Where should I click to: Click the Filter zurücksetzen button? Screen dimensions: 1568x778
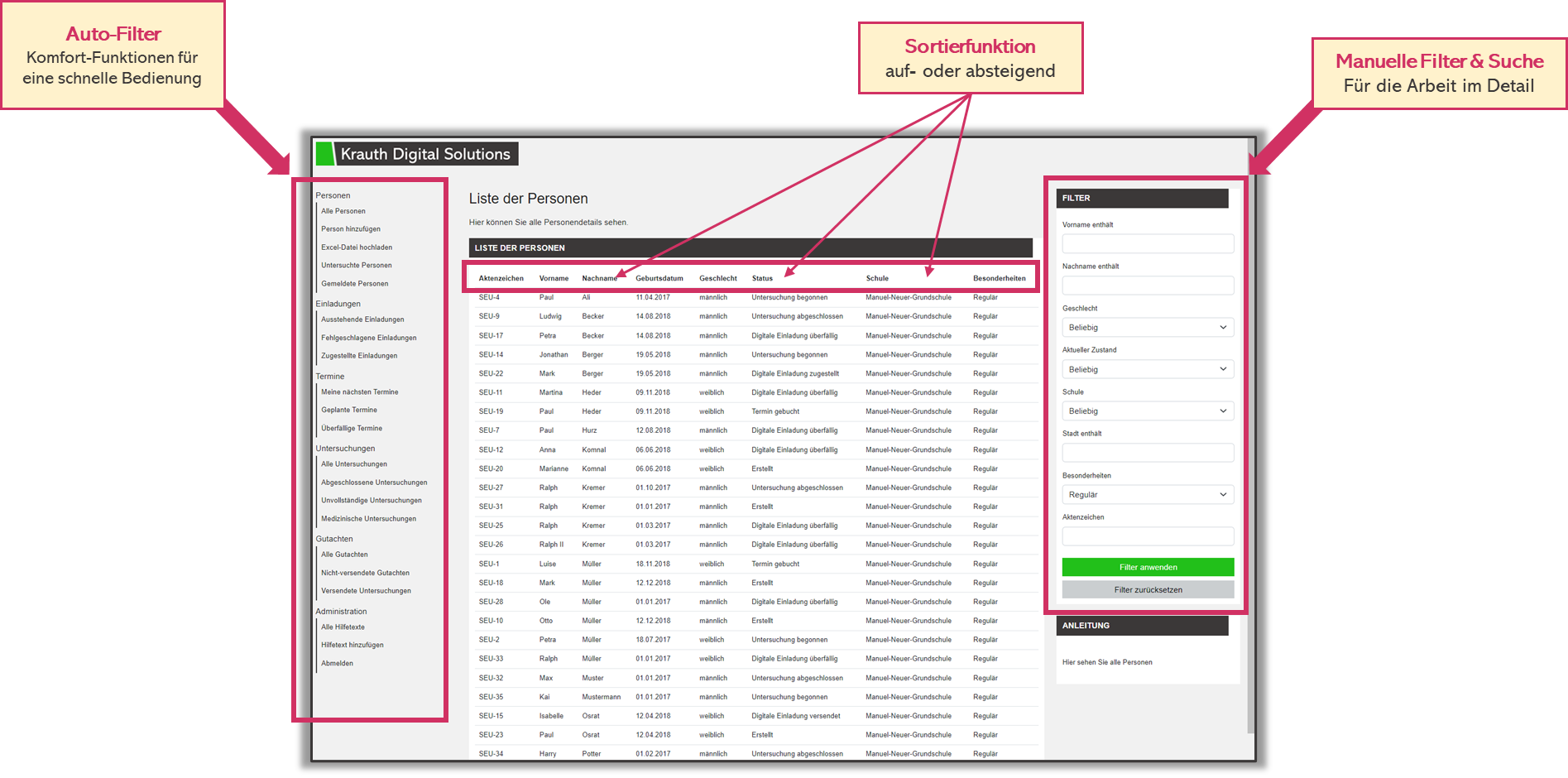pos(1148,590)
